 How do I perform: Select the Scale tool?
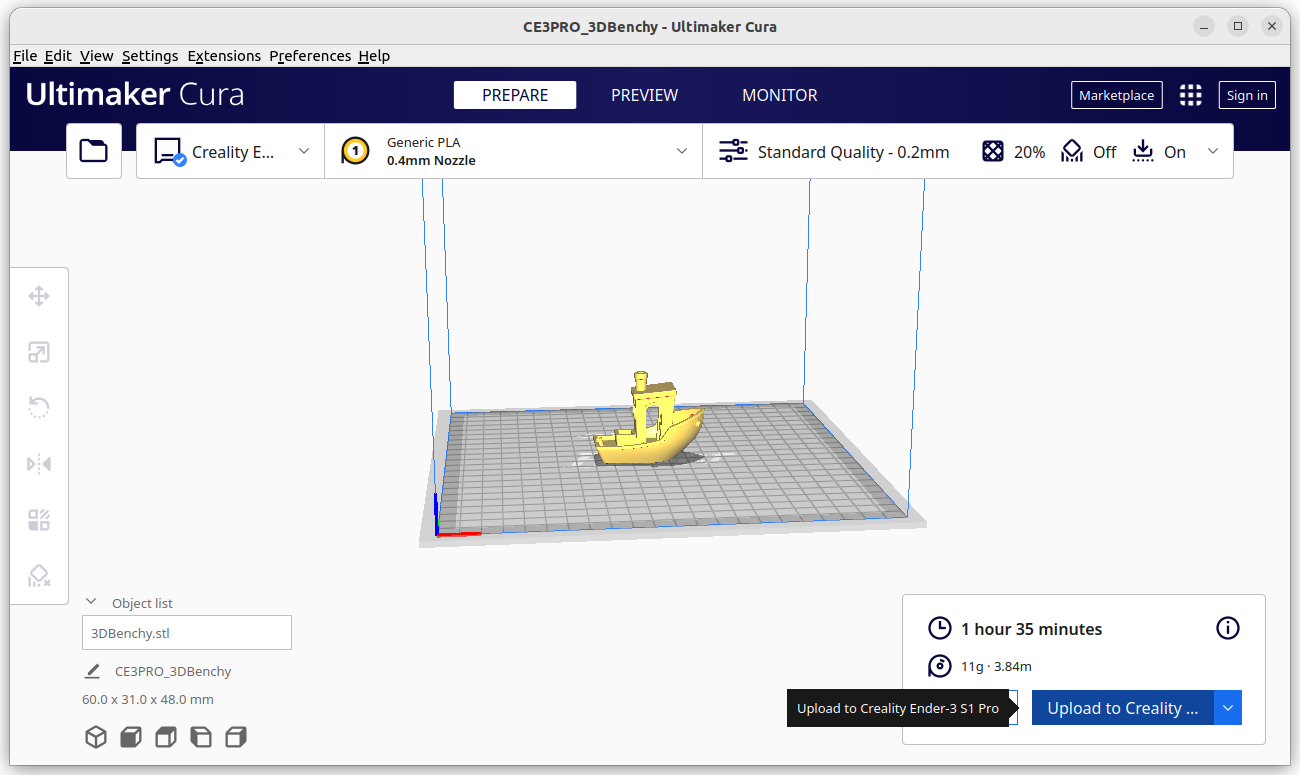point(39,352)
